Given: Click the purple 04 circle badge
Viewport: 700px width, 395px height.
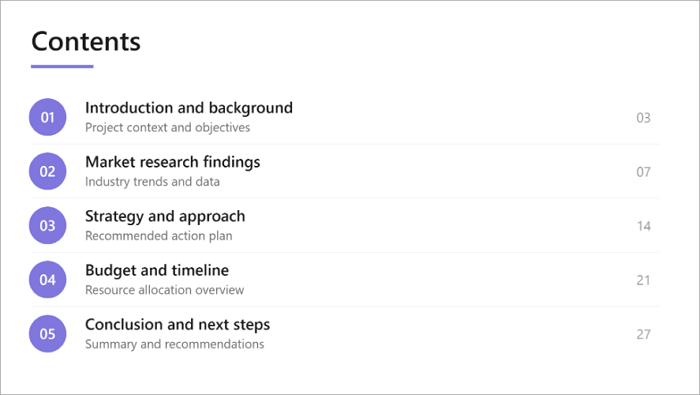Looking at the screenshot, I should point(48,280).
